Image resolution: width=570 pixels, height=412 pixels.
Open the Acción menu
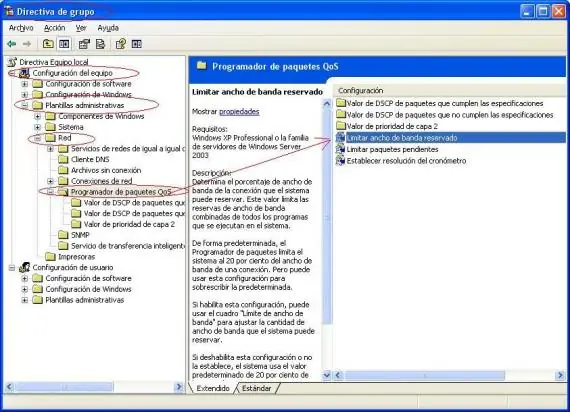55,28
